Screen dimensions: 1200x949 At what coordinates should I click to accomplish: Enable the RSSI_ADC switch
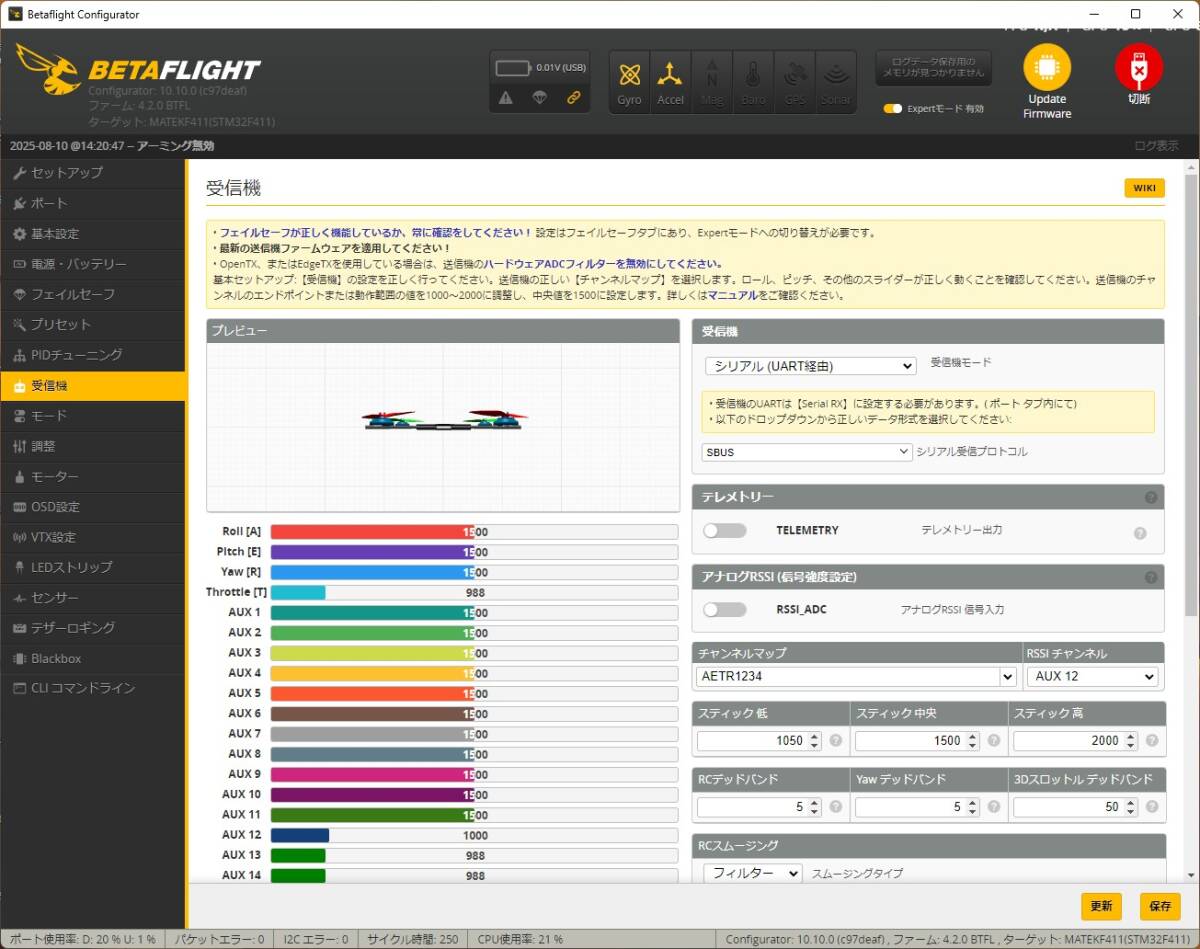(x=725, y=609)
